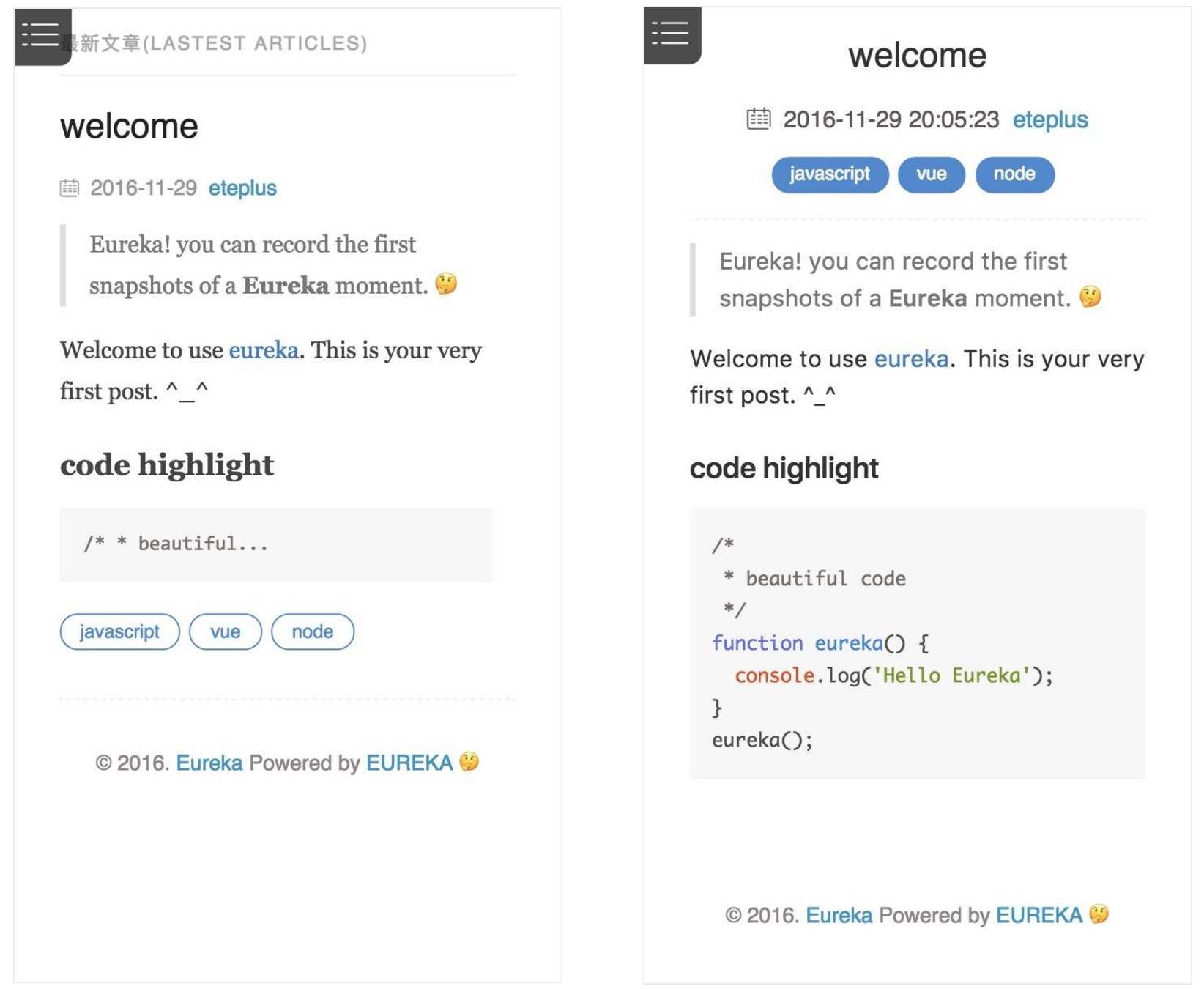Select the outlined javascript tag in left panel
Viewport: 1204px width, 989px height.
point(119,631)
